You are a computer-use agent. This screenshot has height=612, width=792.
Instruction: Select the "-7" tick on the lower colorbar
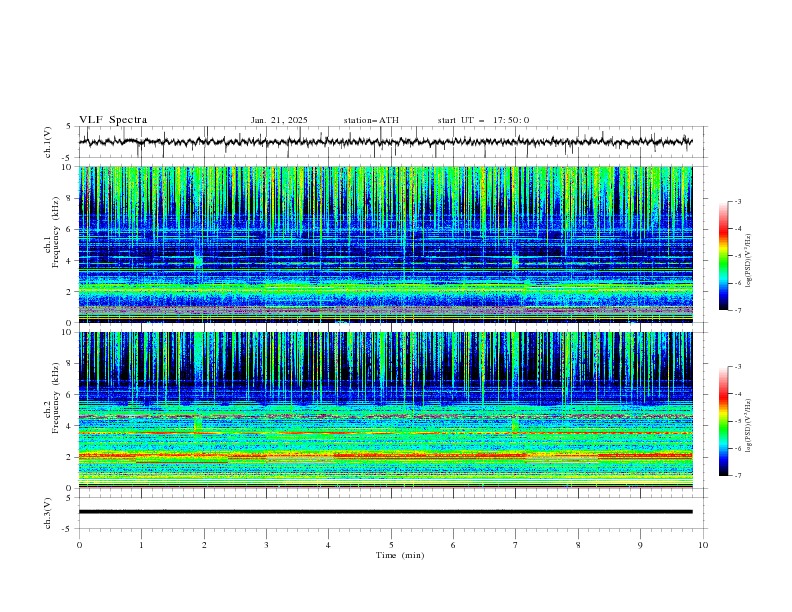737,476
